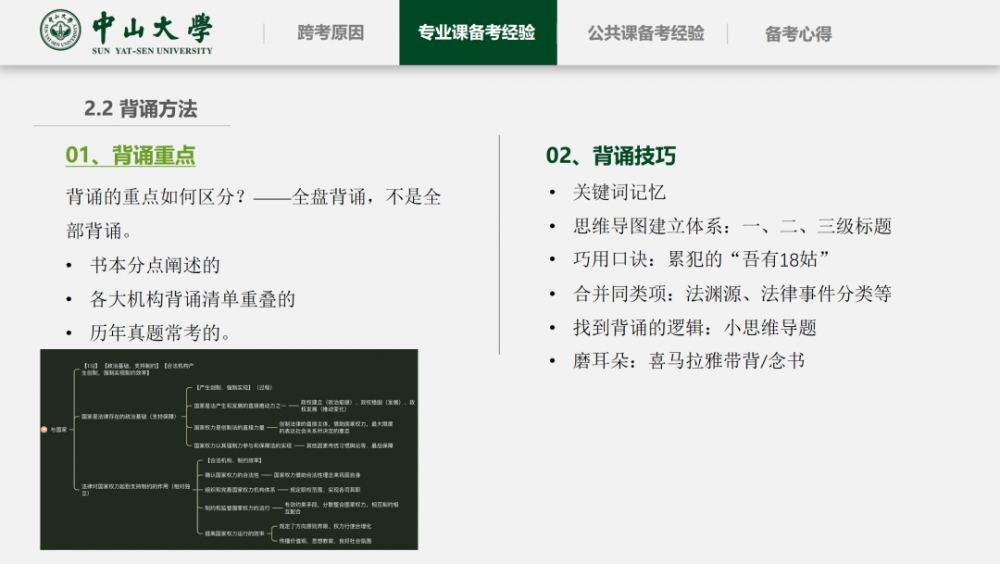Select the 与国家 root node in mind map
Image resolution: width=1000 pixels, height=564 pixels.
click(58, 429)
